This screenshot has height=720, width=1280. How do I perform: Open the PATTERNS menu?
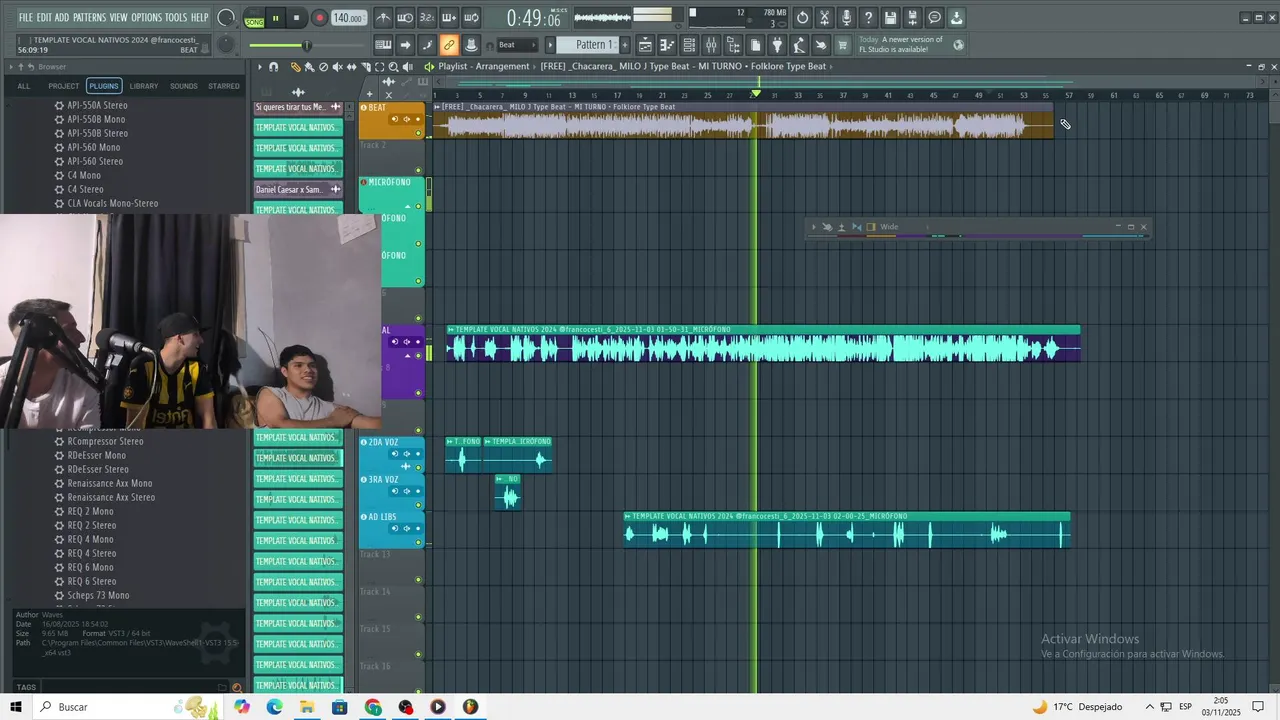coord(89,18)
